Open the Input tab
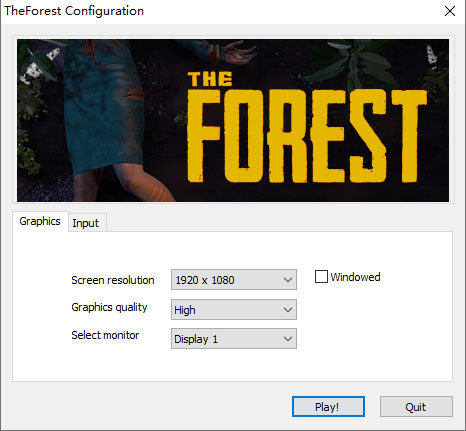The width and height of the screenshot is (466, 431). (86, 223)
